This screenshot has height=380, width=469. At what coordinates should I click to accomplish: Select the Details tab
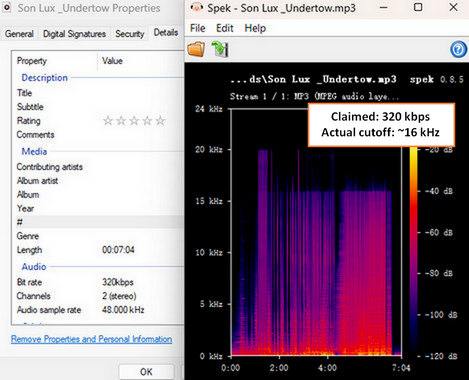166,32
